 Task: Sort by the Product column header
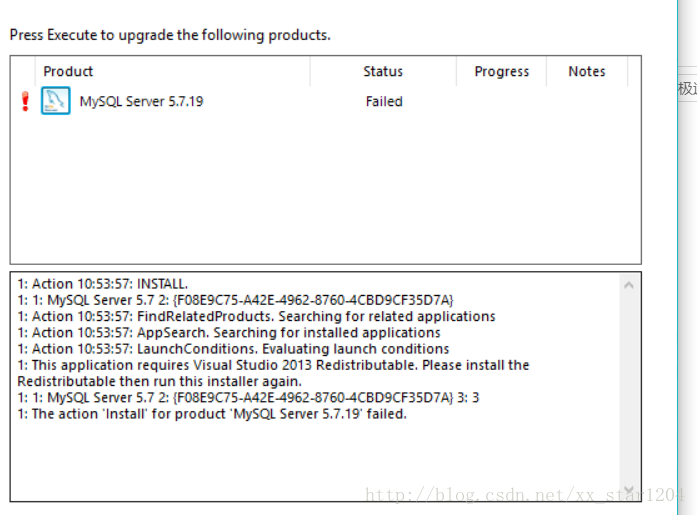[68, 71]
